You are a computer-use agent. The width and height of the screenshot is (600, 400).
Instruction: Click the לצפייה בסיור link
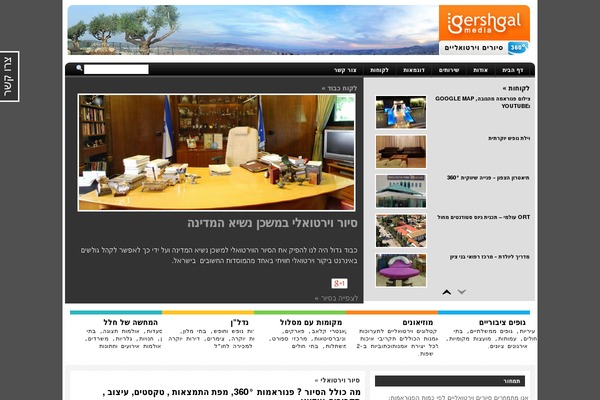(x=336, y=298)
